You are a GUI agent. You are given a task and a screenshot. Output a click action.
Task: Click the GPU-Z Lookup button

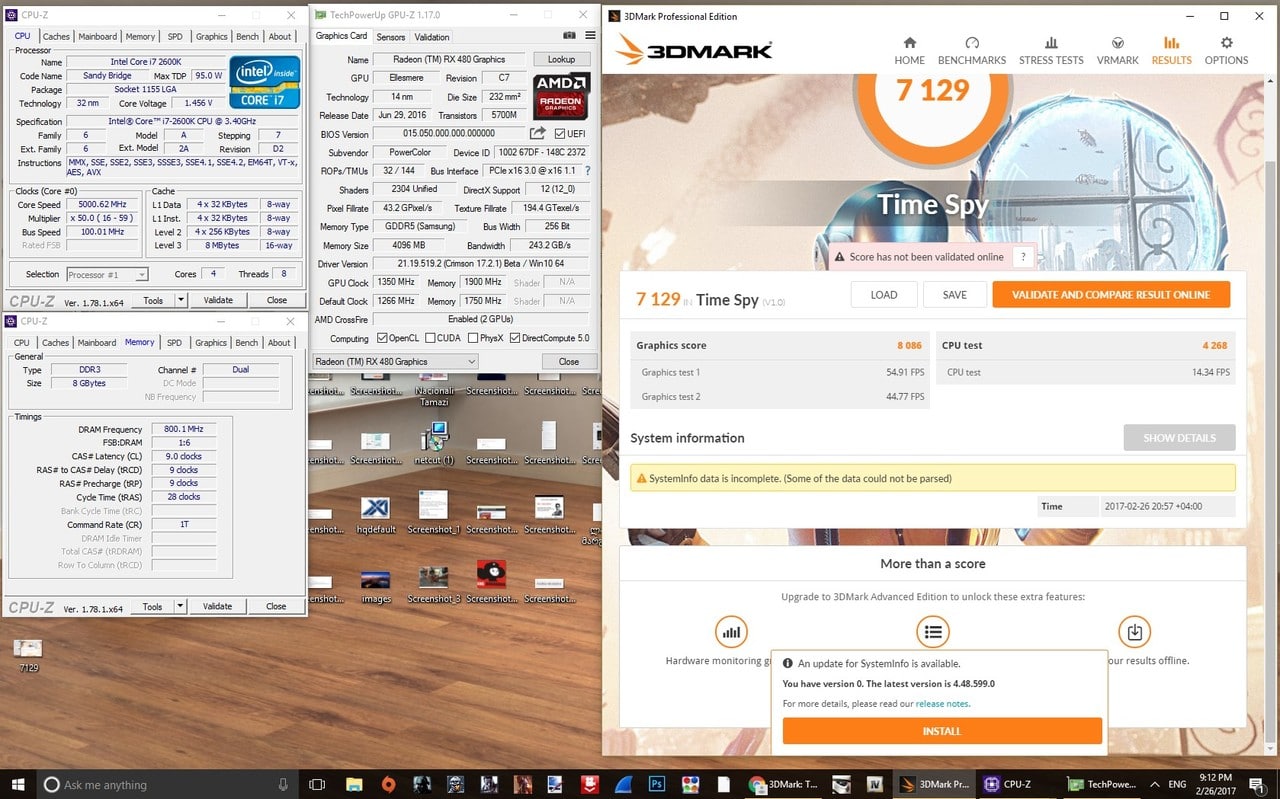pos(561,59)
